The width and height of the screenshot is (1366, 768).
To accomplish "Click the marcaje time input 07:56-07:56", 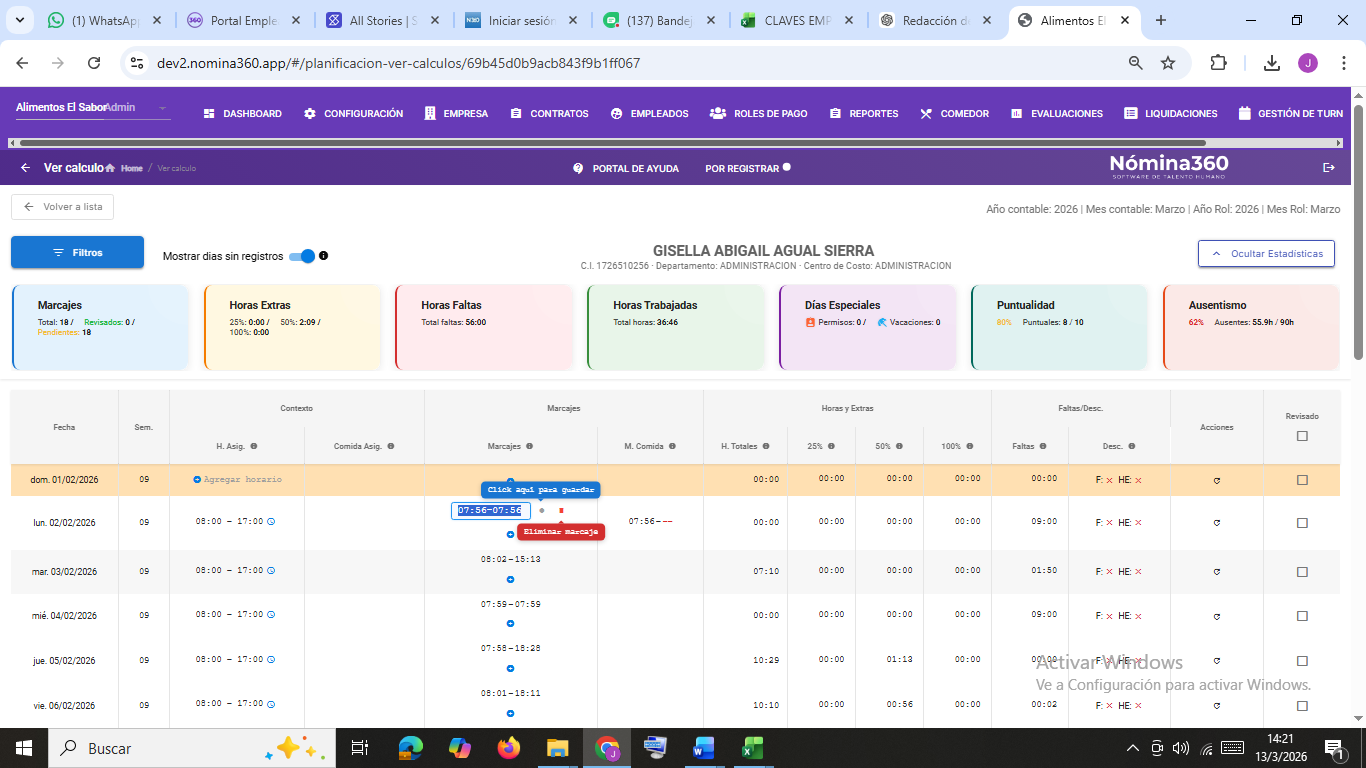I will 491,511.
